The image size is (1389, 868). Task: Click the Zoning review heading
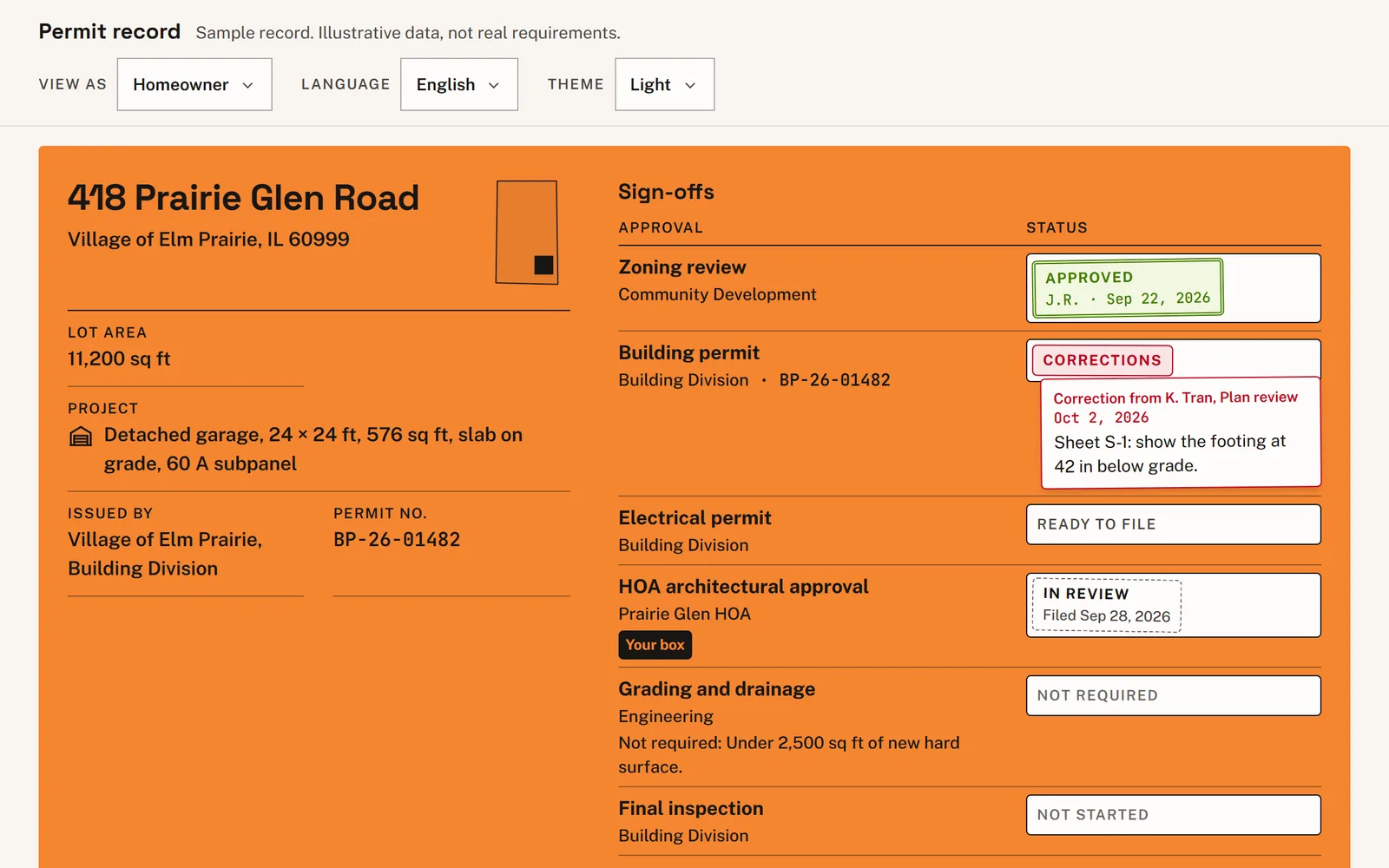click(682, 267)
